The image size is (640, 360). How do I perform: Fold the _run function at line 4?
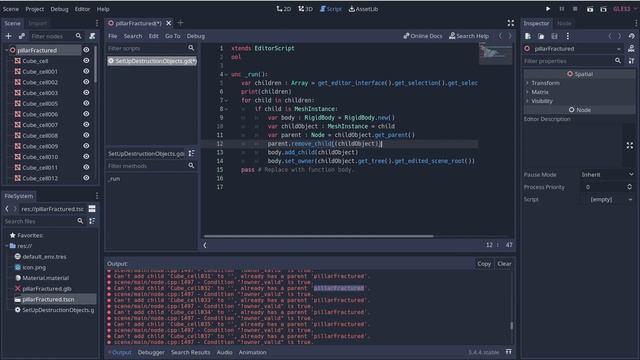click(x=227, y=74)
